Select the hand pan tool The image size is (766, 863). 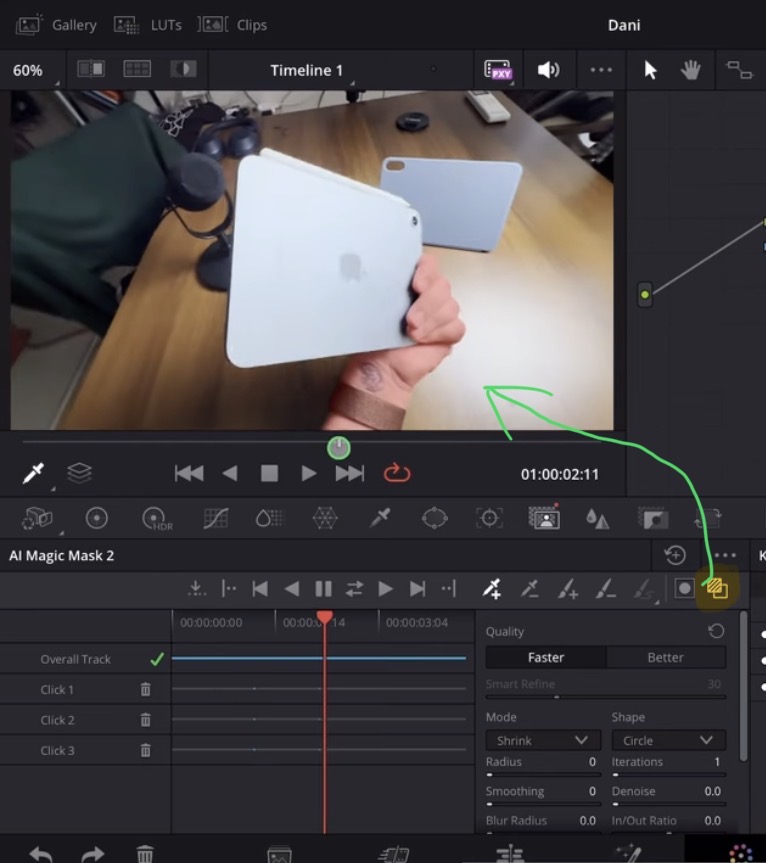tap(691, 70)
